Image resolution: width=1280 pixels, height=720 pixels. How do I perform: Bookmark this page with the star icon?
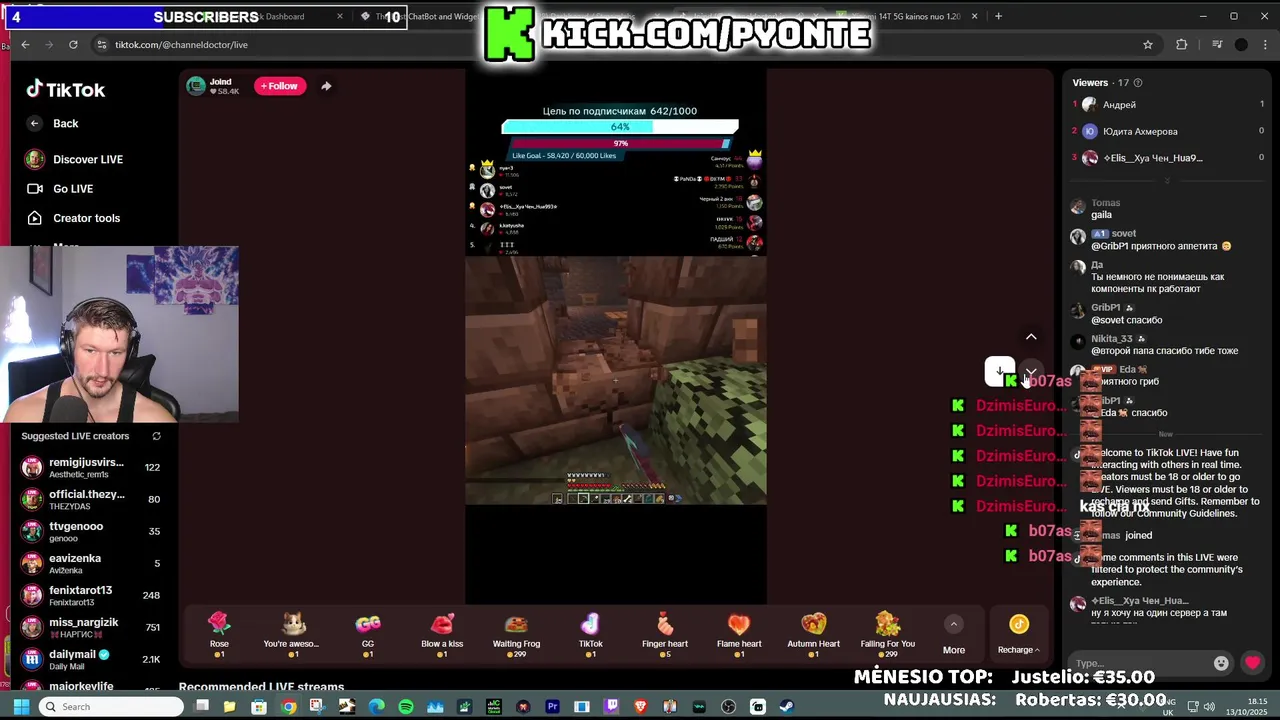(1148, 44)
